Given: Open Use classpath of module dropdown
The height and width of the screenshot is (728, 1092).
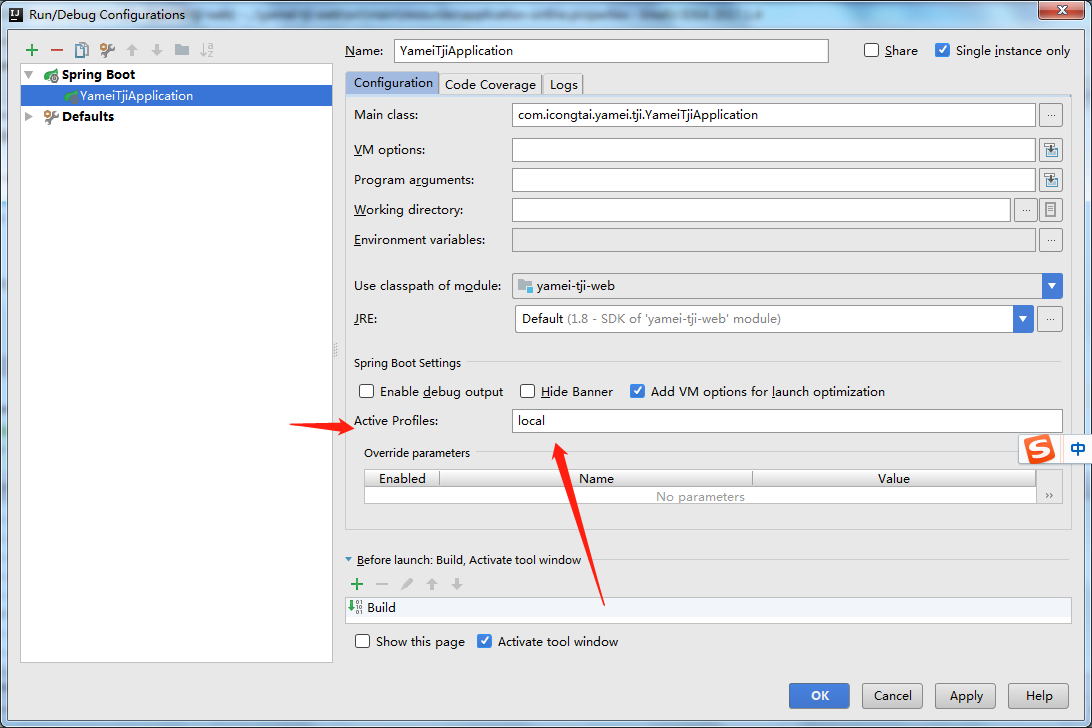Looking at the screenshot, I should coord(1052,286).
